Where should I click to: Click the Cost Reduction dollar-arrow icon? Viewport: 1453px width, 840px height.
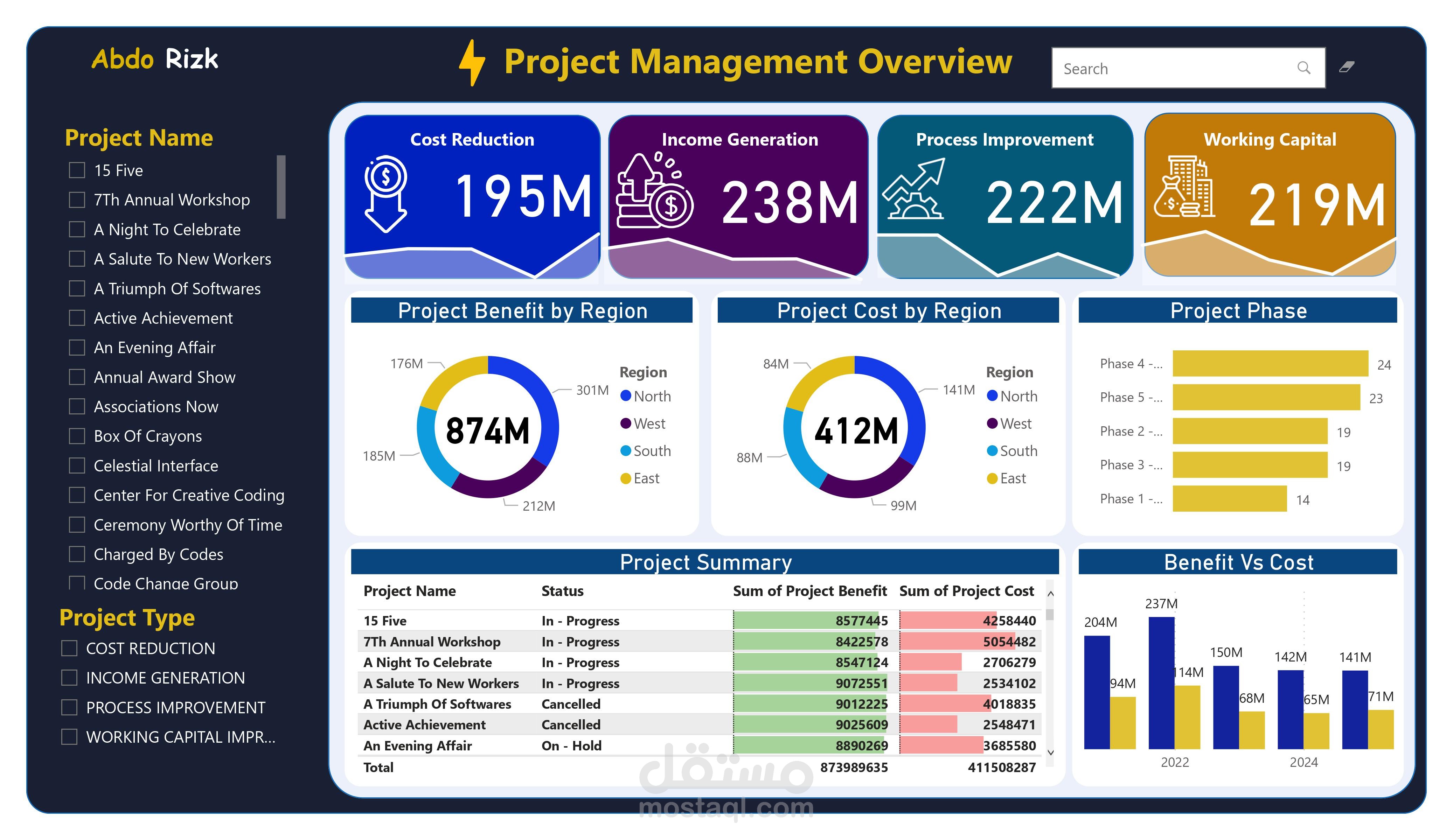click(x=386, y=196)
